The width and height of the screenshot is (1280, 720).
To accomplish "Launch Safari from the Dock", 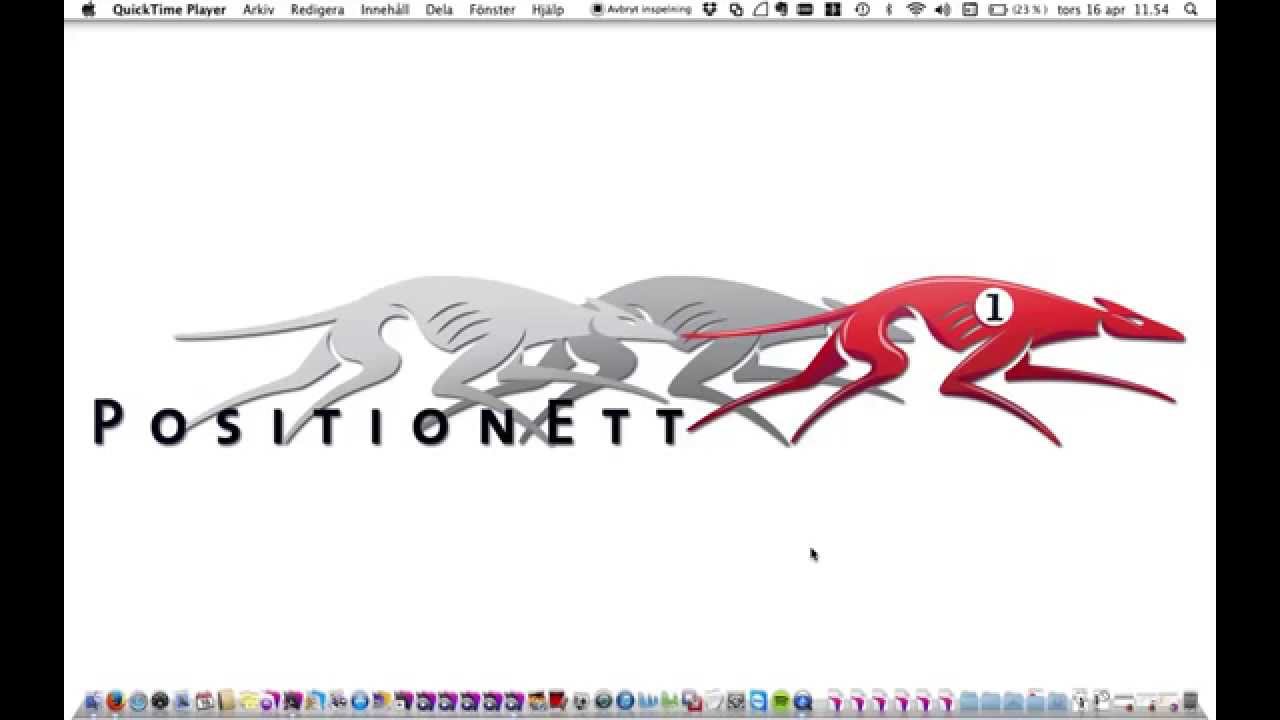I will coord(138,702).
